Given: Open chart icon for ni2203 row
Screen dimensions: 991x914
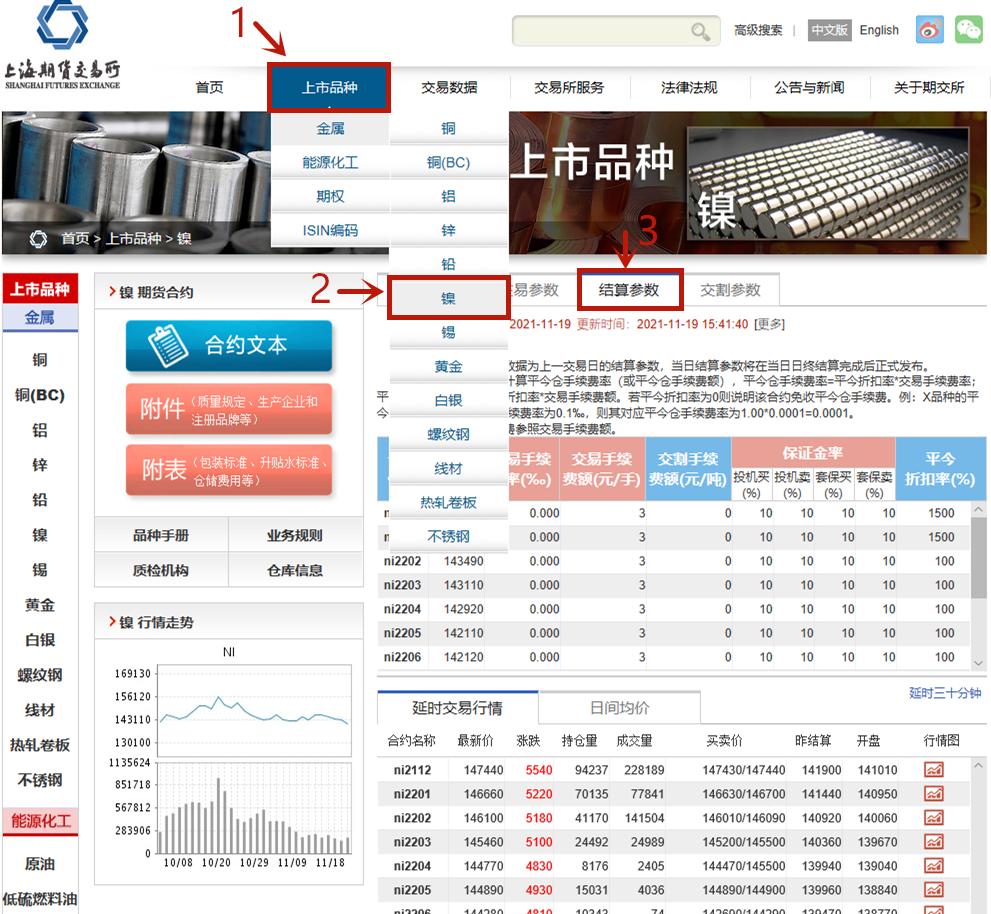Looking at the screenshot, I should click(933, 841).
